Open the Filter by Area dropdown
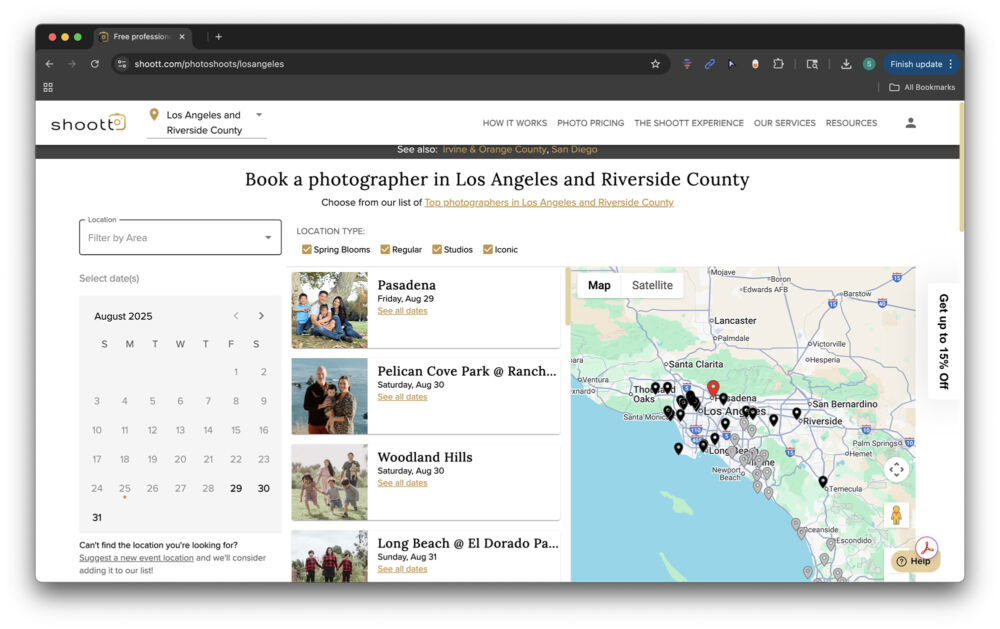 (x=180, y=238)
